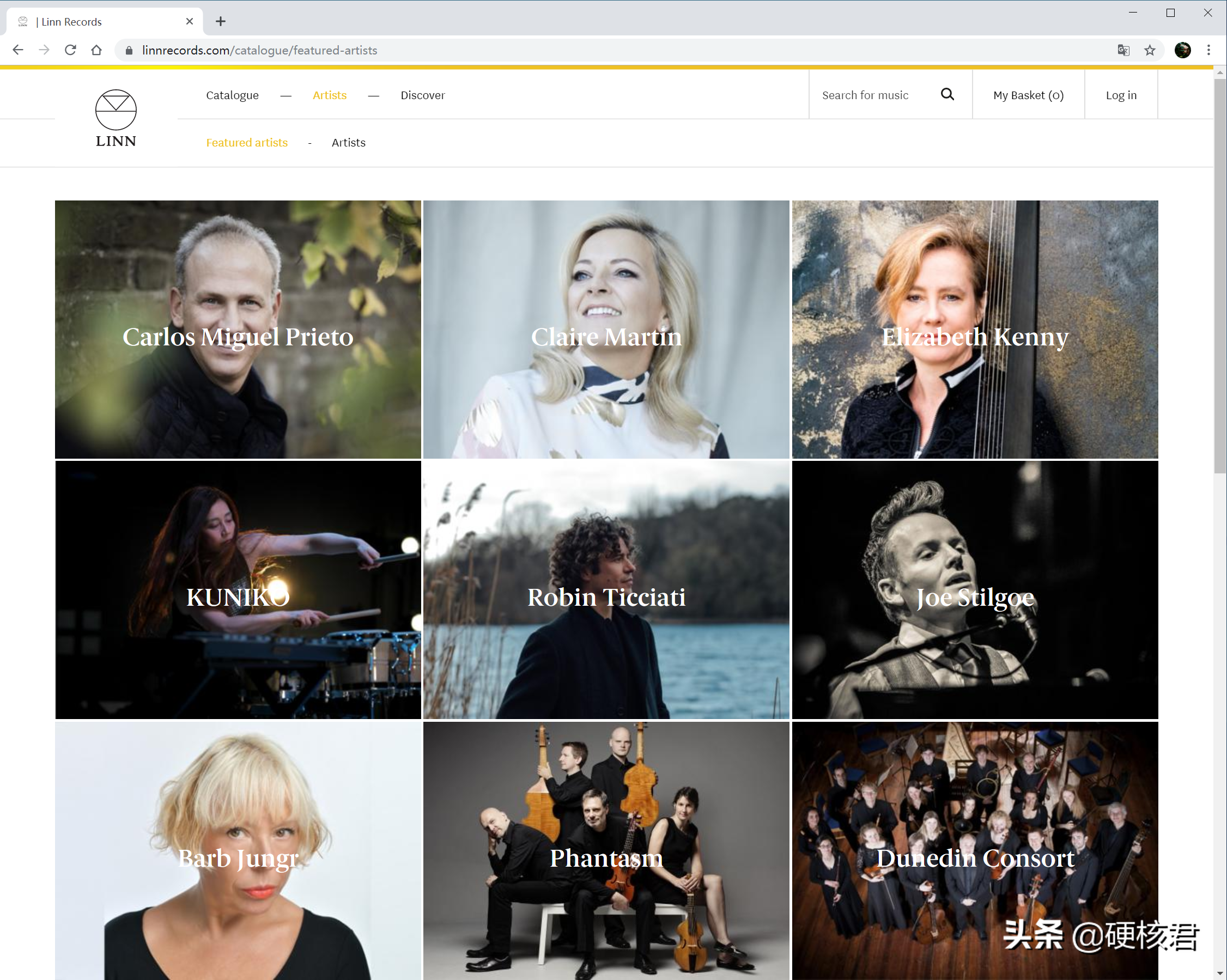Reload the current page
This screenshot has height=980, width=1227.
[71, 50]
